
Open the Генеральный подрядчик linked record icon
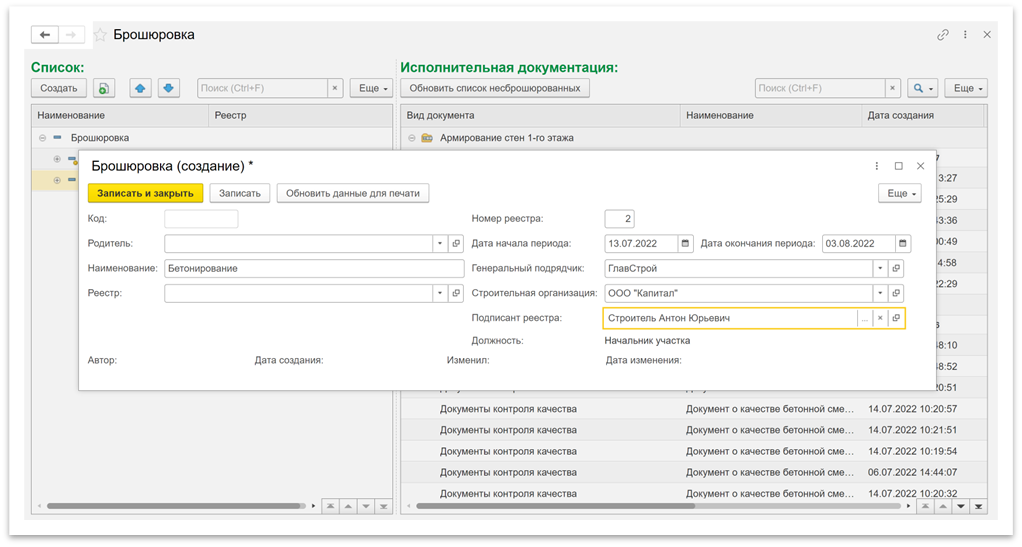point(896,268)
